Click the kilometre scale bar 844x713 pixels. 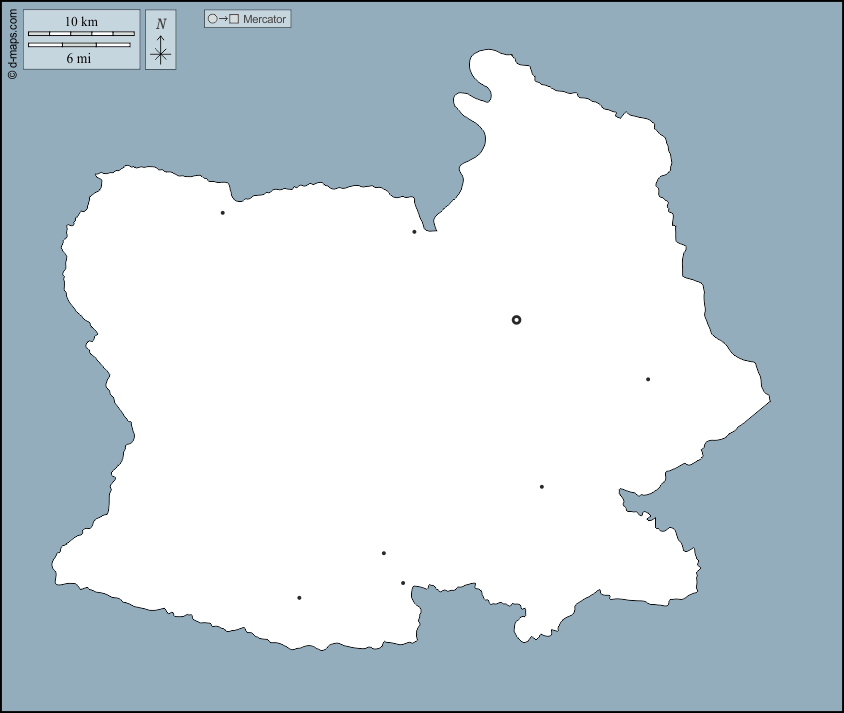[x=81, y=34]
